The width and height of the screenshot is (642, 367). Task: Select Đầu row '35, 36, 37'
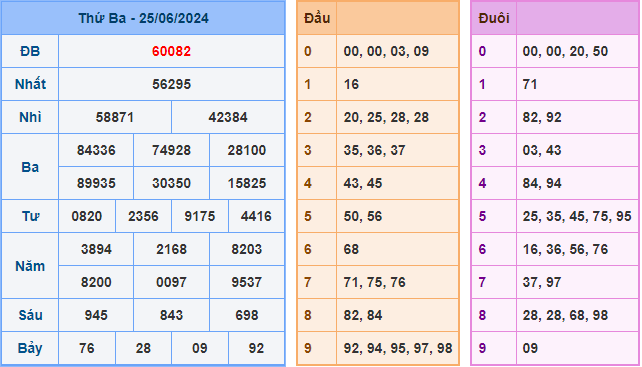point(375,150)
